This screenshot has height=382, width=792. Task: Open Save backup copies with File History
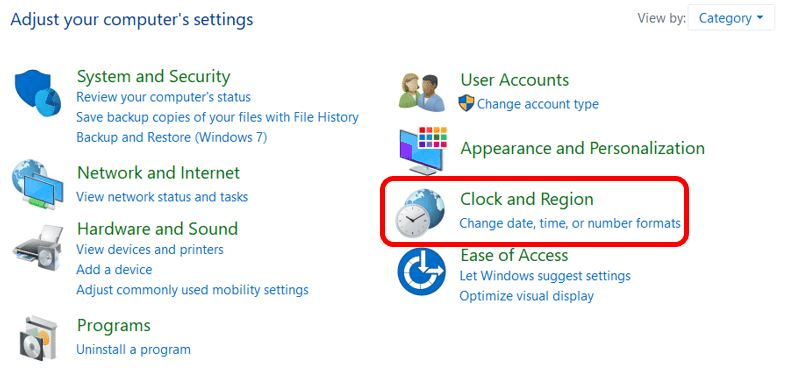tap(217, 117)
